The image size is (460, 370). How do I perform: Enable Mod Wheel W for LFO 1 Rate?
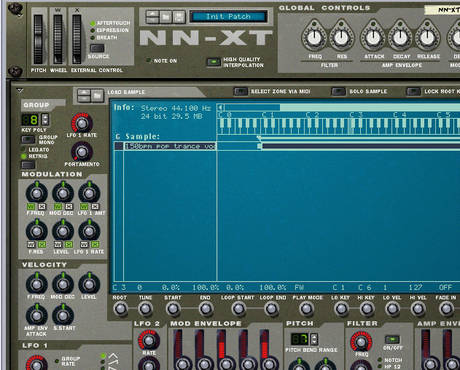tap(84, 245)
